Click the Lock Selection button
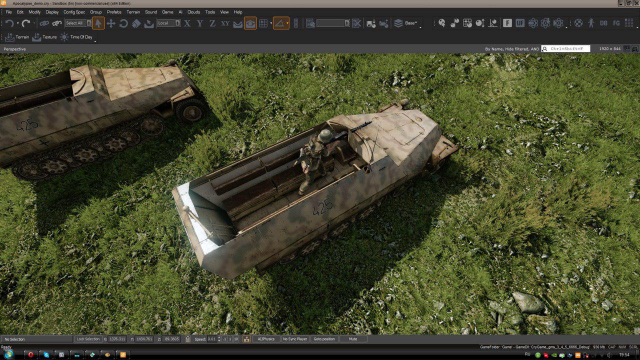This screenshot has height=360, width=640. coord(88,339)
